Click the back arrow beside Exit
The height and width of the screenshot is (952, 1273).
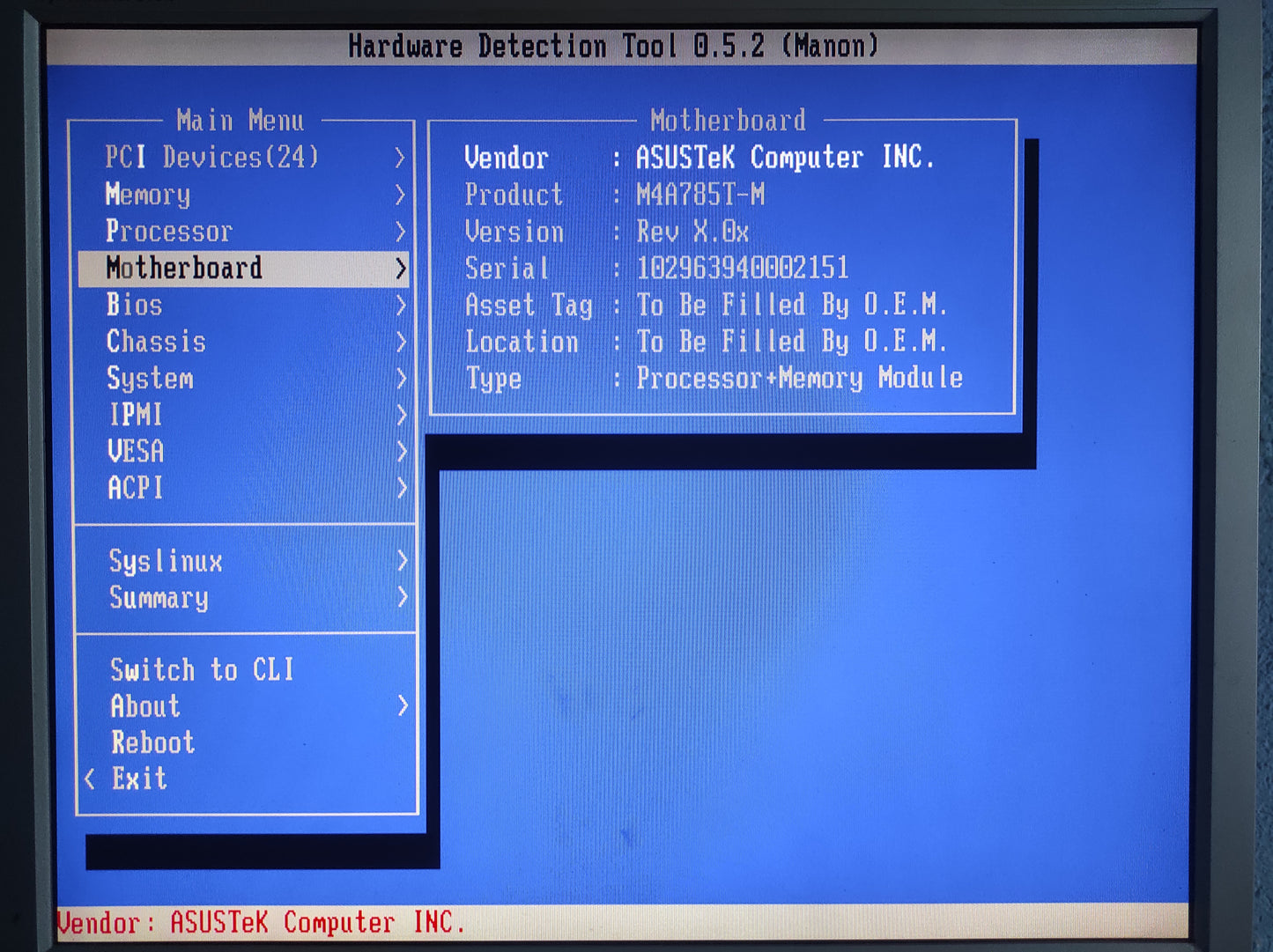pyautogui.click(x=90, y=779)
